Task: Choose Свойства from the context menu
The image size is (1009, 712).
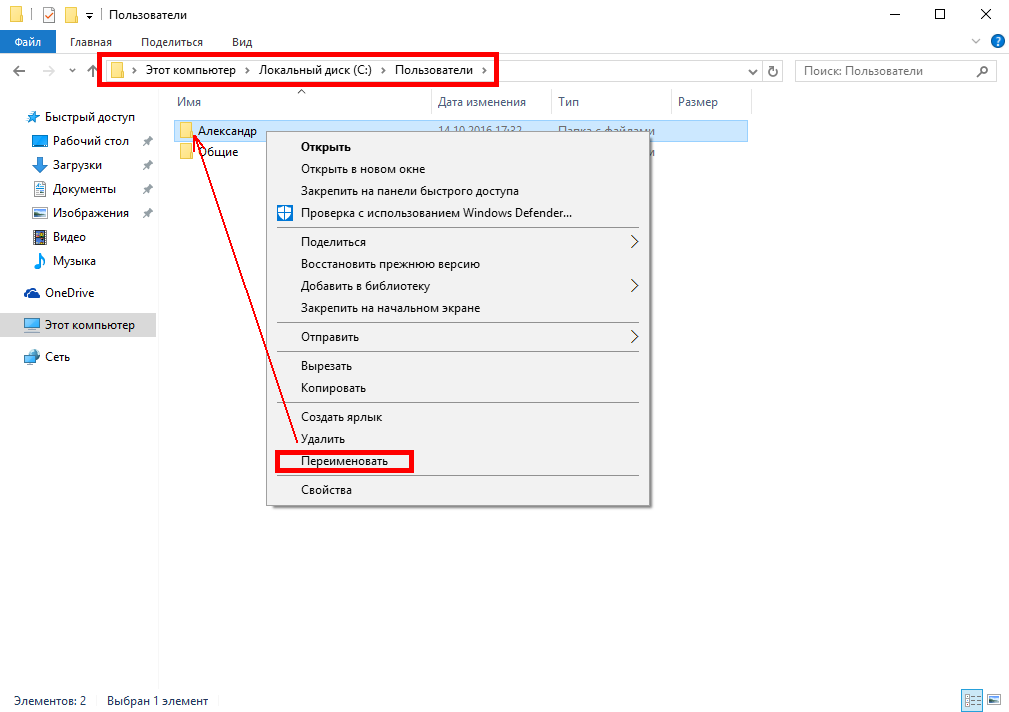Action: pyautogui.click(x=326, y=490)
